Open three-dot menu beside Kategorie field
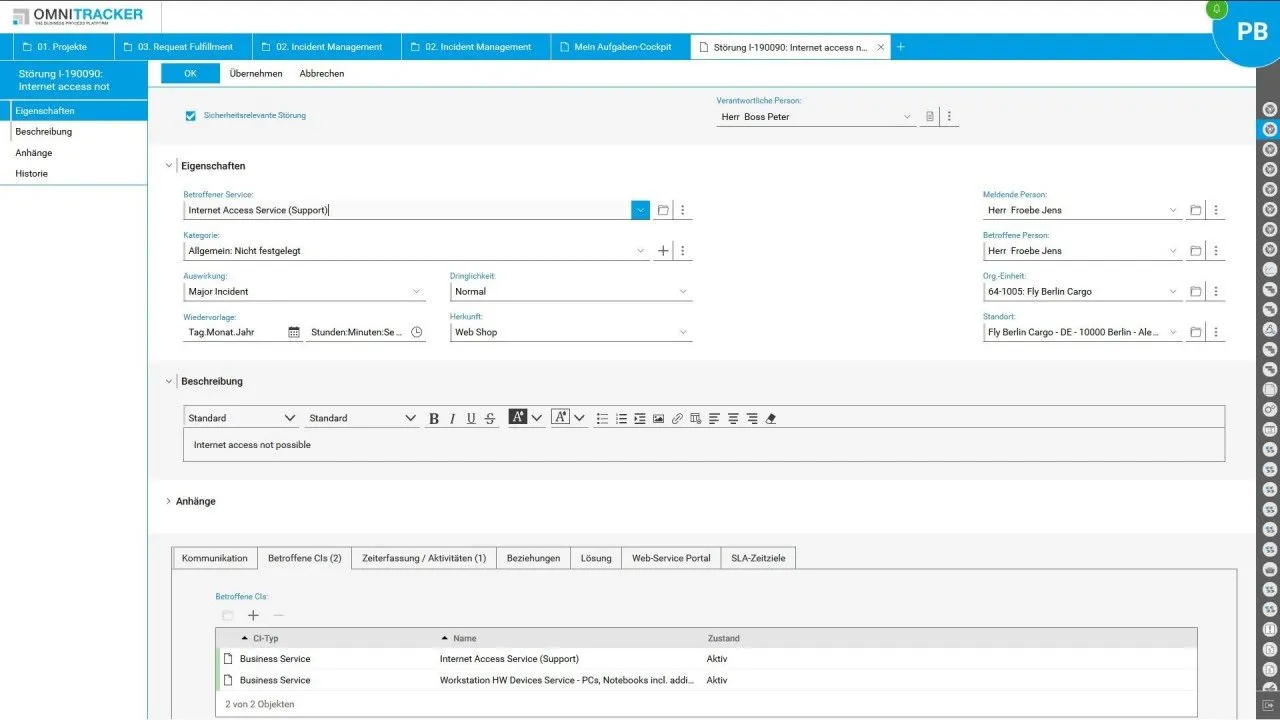The height and width of the screenshot is (720, 1280). pos(683,251)
